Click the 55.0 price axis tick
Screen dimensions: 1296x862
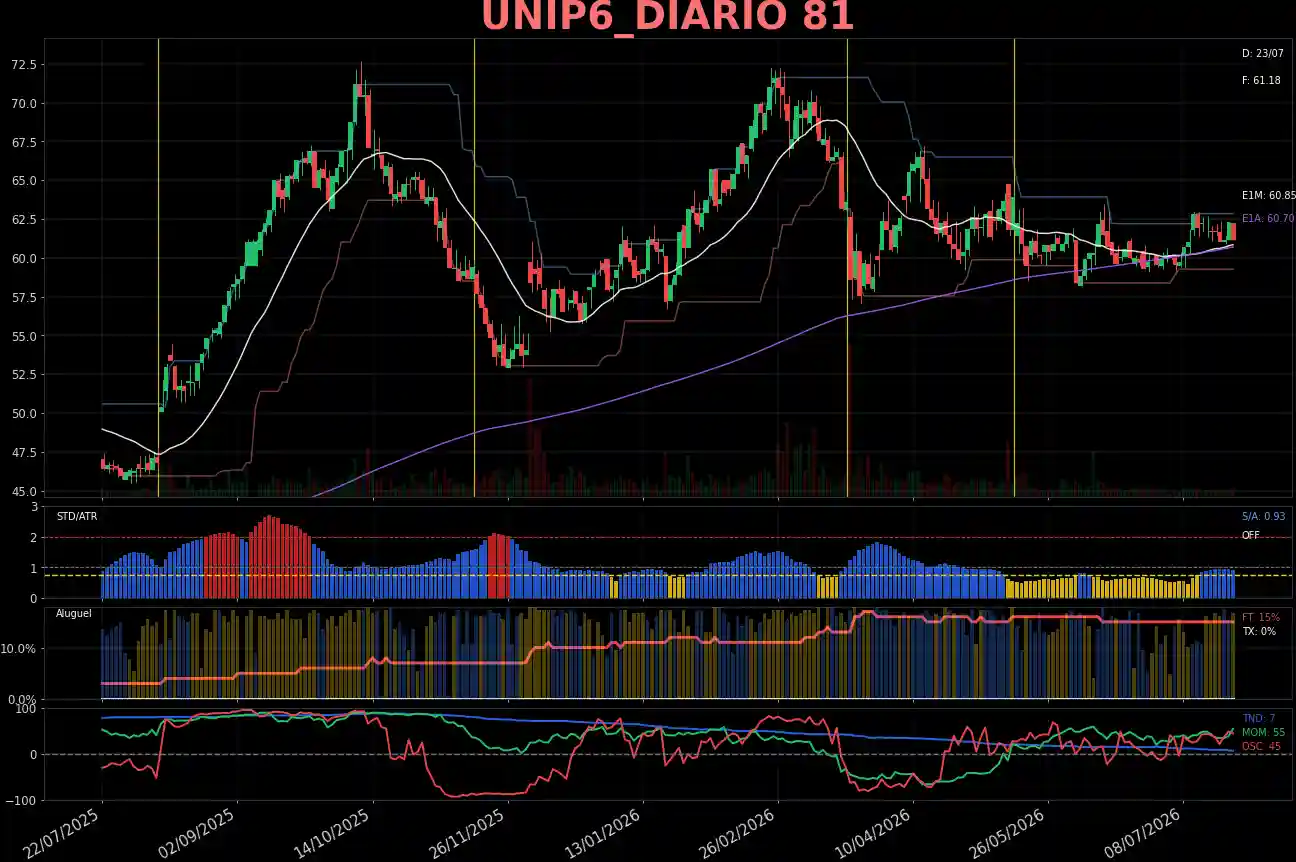click(24, 336)
